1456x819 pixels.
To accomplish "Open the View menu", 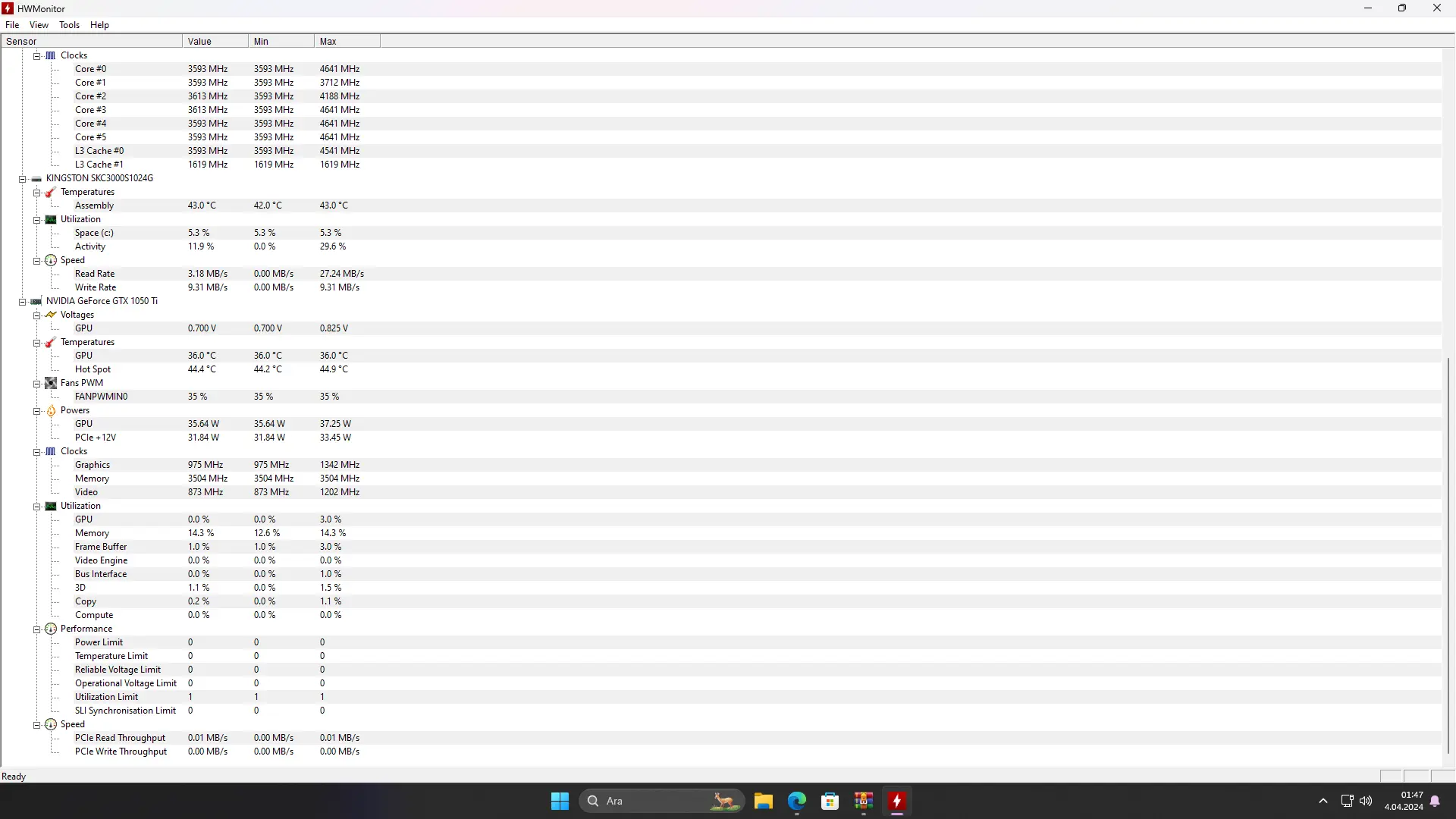I will (x=39, y=25).
